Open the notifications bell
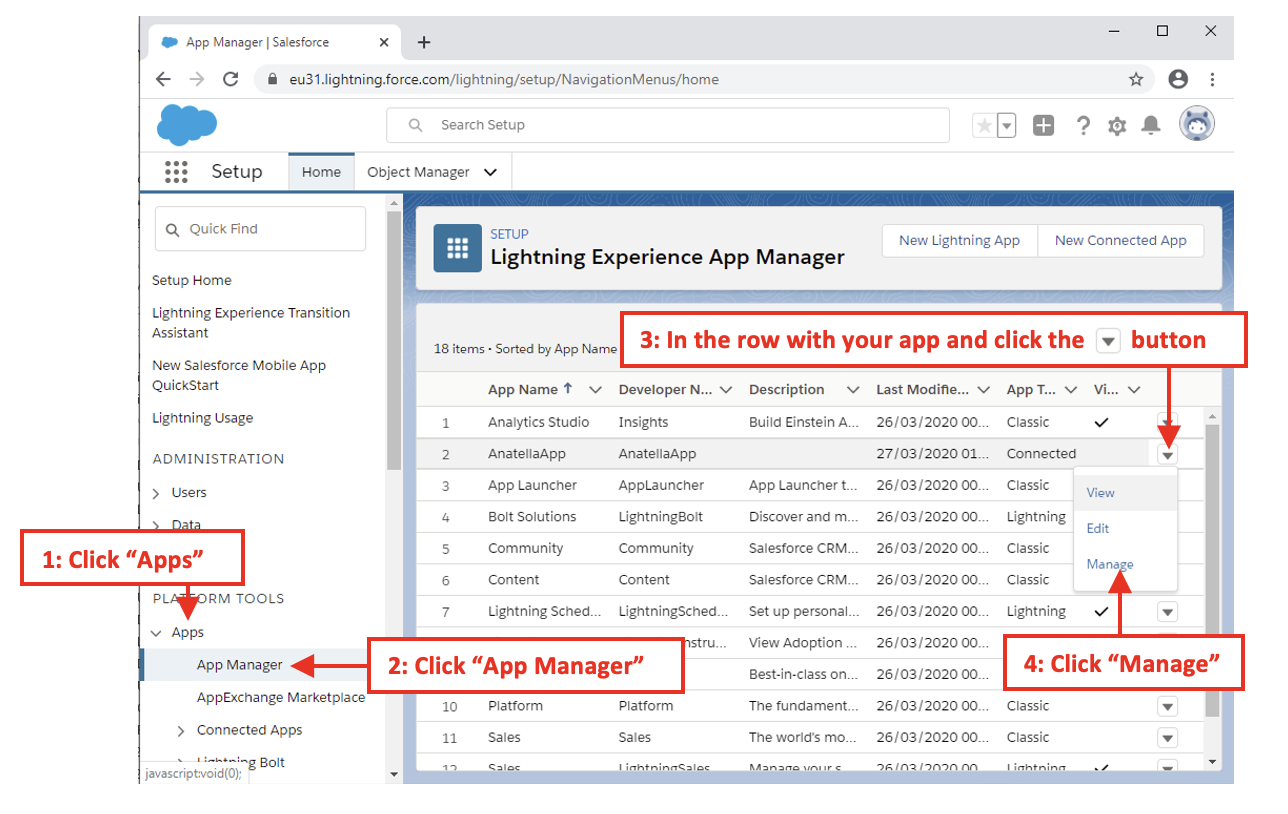 click(x=1151, y=125)
